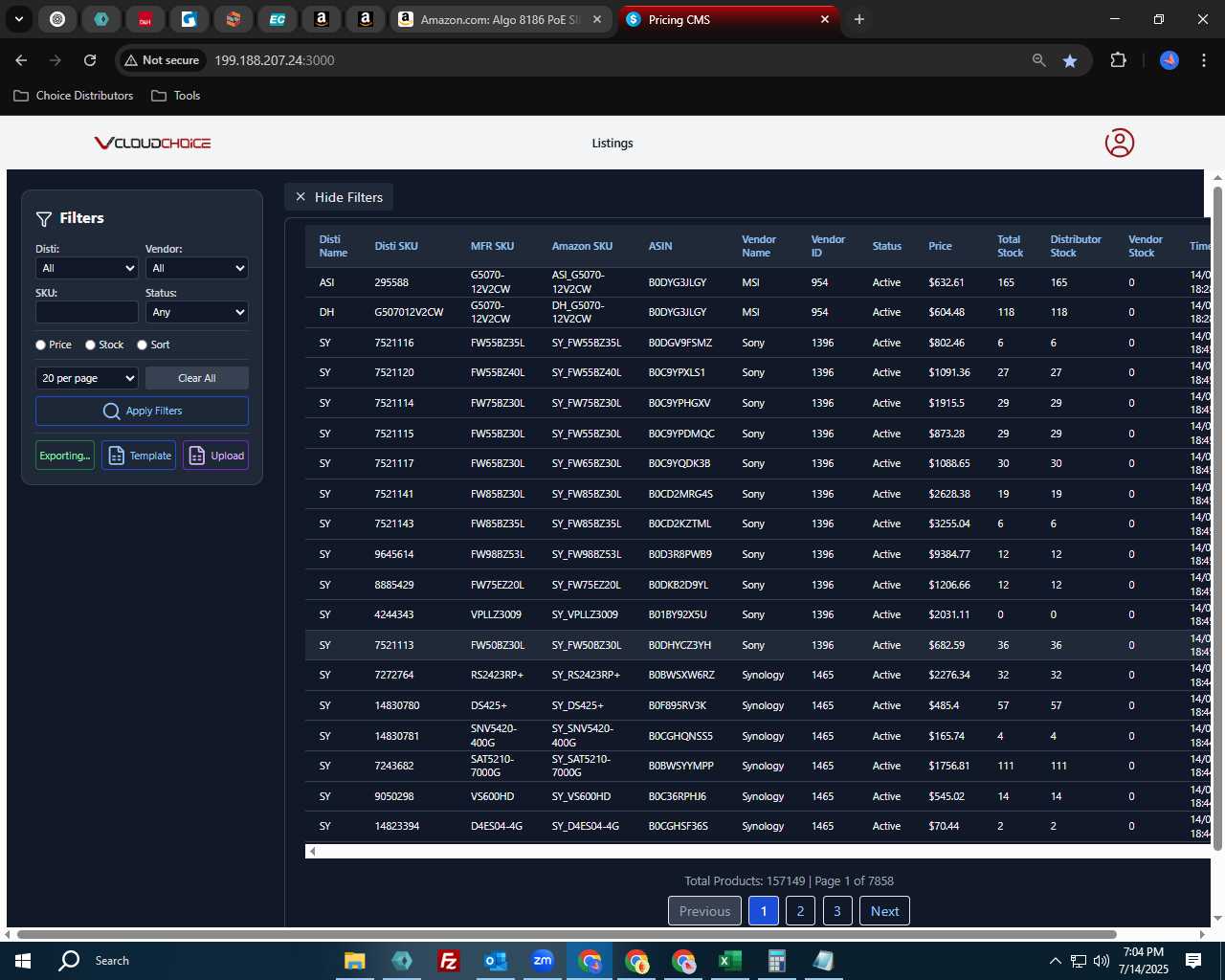Screen dimensions: 1225x980
Task: Open the Tools bookmarks folder
Action: pyautogui.click(x=176, y=96)
